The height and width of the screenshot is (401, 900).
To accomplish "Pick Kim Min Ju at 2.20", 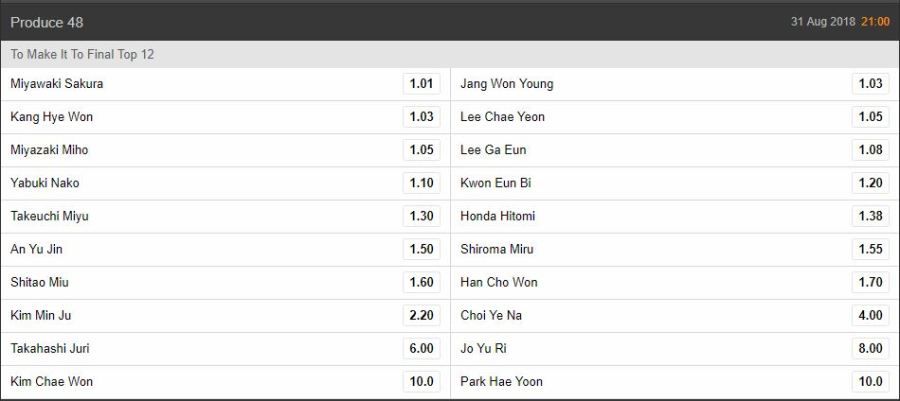I will [x=421, y=315].
